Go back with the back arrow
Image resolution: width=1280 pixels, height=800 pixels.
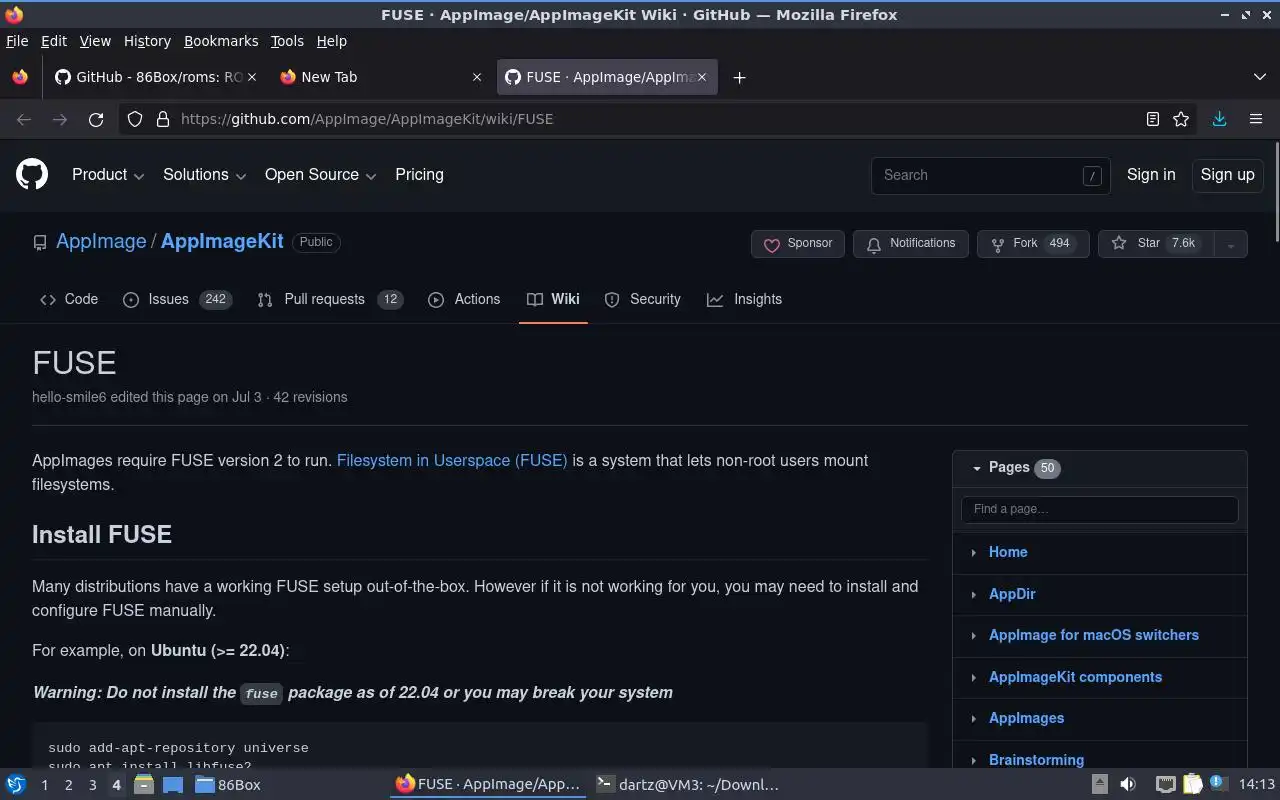coord(24,119)
